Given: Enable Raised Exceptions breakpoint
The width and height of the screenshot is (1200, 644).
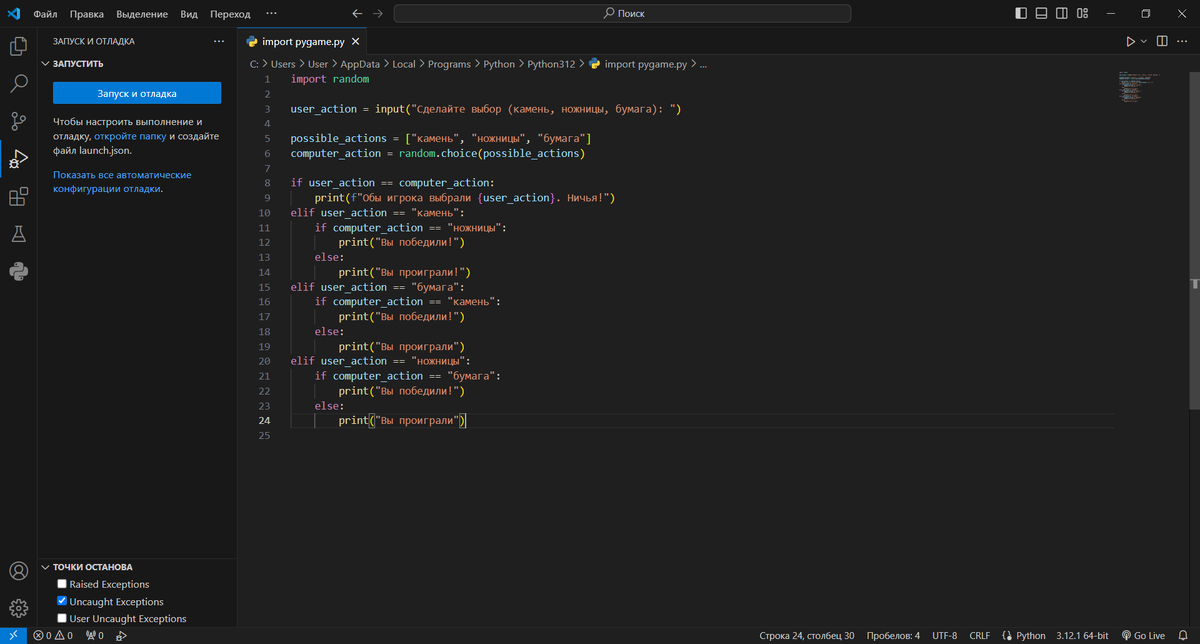Looking at the screenshot, I should coord(63,584).
